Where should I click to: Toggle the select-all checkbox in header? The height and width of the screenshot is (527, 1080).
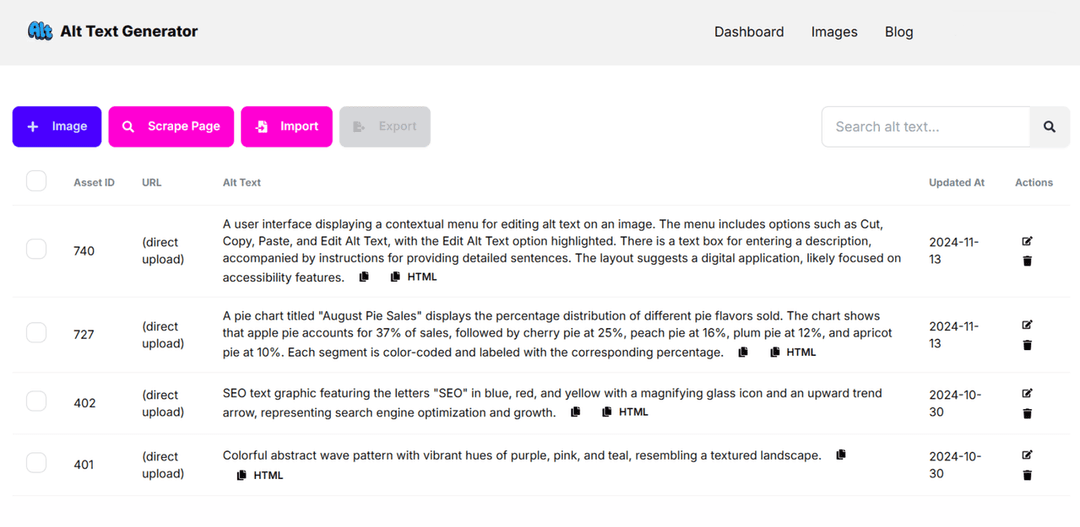(x=36, y=181)
